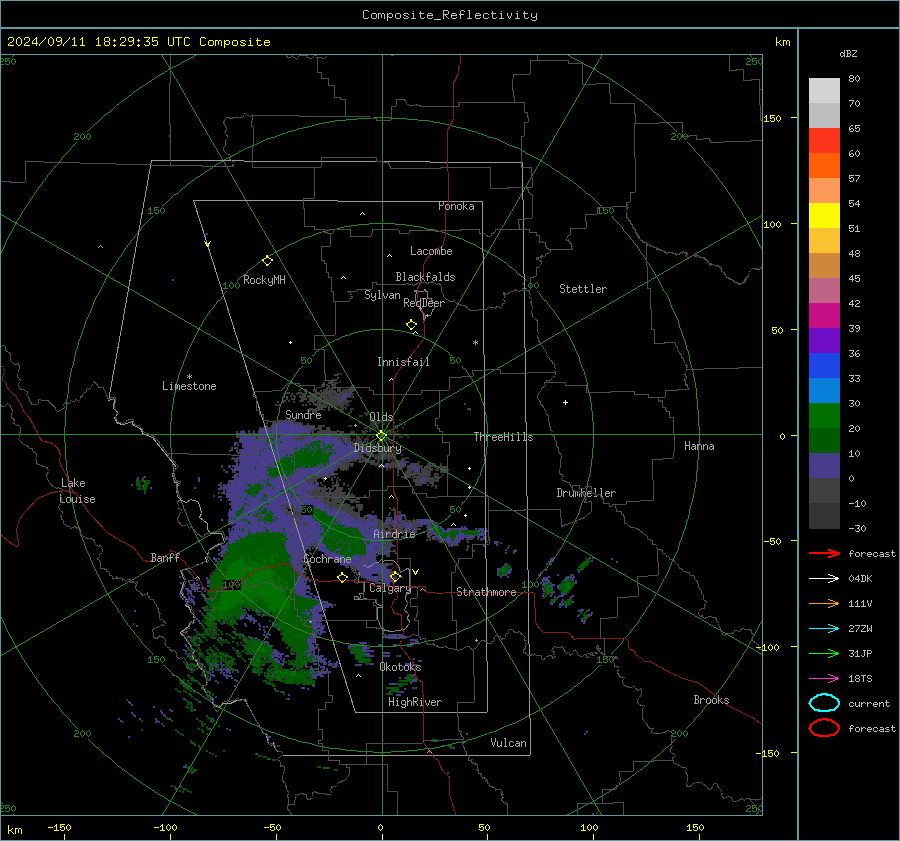Click the cyan current ellipse icon
The width and height of the screenshot is (900, 841).
coord(824,703)
